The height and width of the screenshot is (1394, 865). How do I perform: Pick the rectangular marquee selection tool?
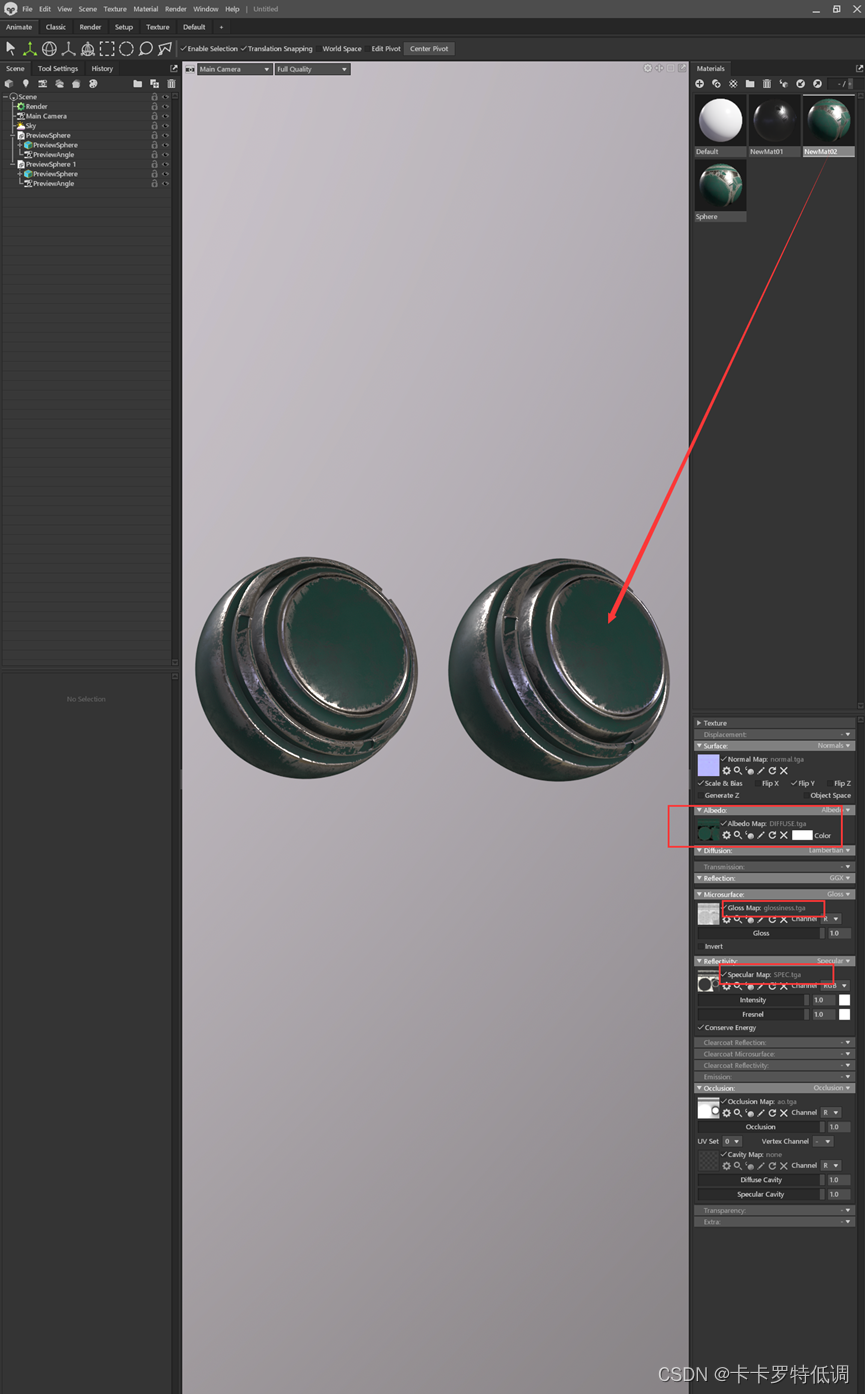[x=107, y=48]
